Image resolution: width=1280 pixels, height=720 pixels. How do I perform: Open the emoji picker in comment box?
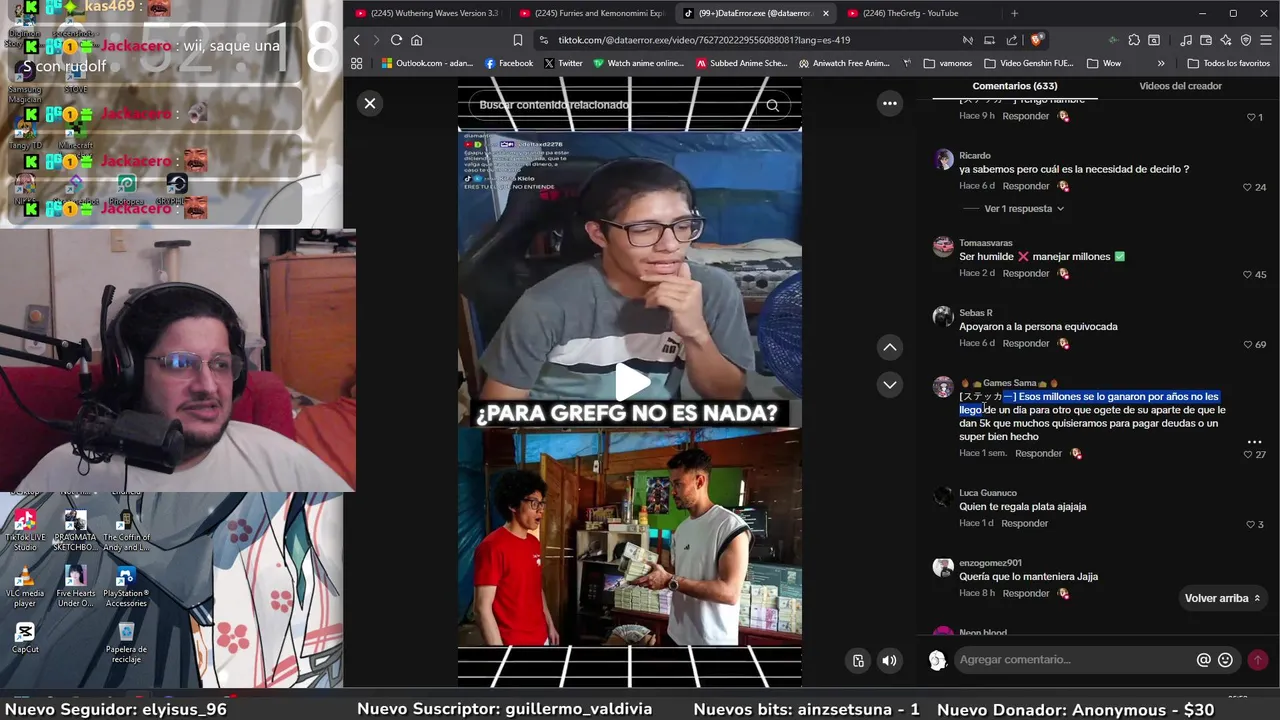click(x=1225, y=660)
